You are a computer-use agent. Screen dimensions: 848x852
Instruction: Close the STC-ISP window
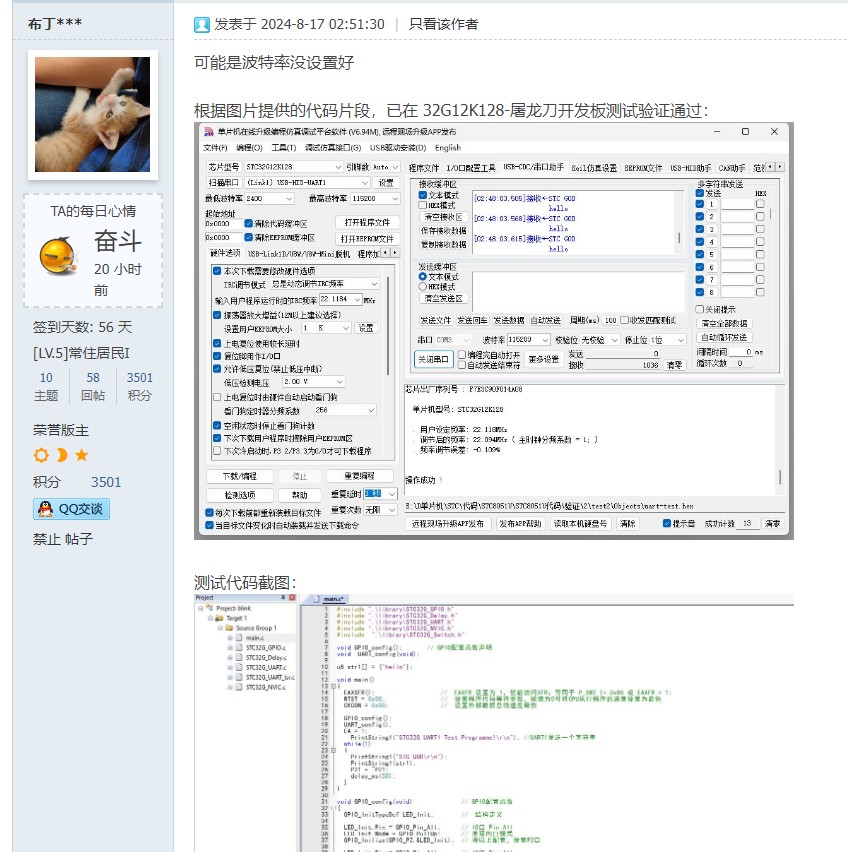coord(774,131)
